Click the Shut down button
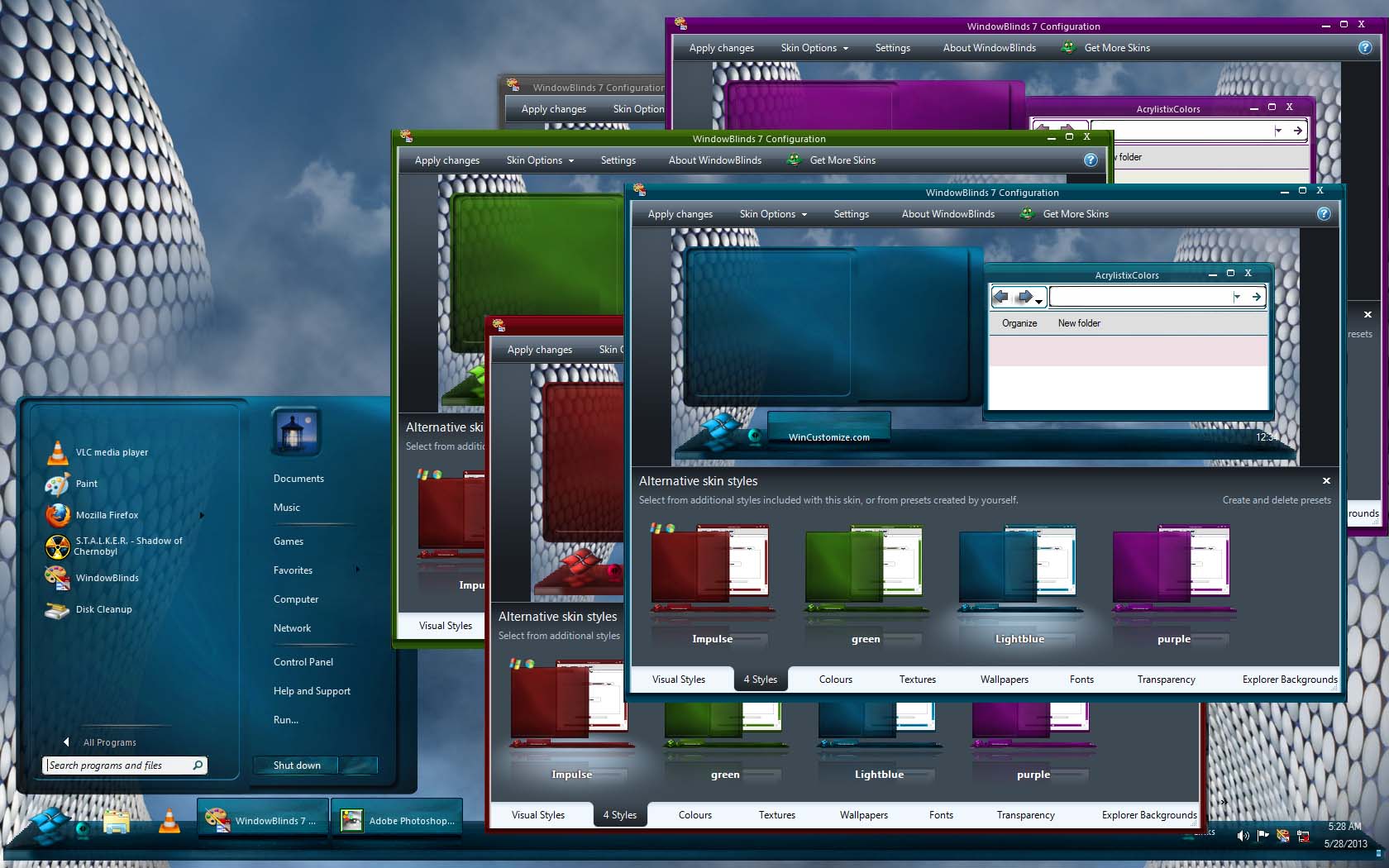This screenshot has height=868, width=1389. [x=297, y=765]
